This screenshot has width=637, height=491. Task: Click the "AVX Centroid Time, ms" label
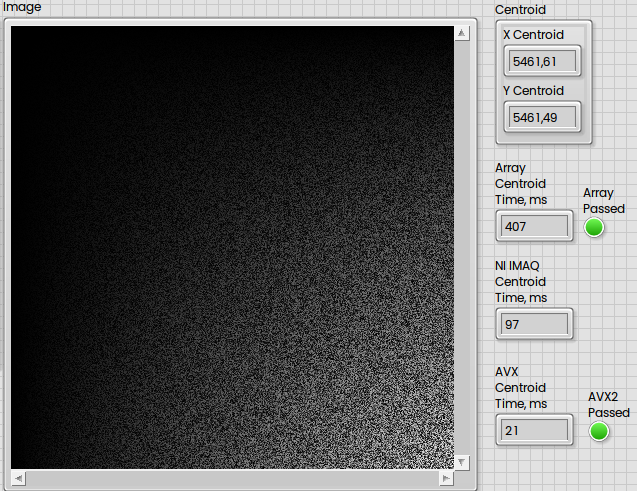pyautogui.click(x=521, y=387)
